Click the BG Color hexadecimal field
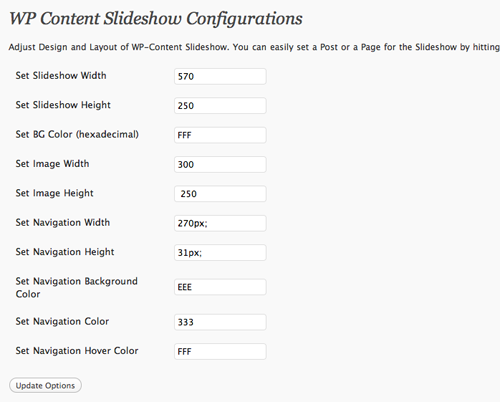The image size is (500, 402). tap(220, 135)
